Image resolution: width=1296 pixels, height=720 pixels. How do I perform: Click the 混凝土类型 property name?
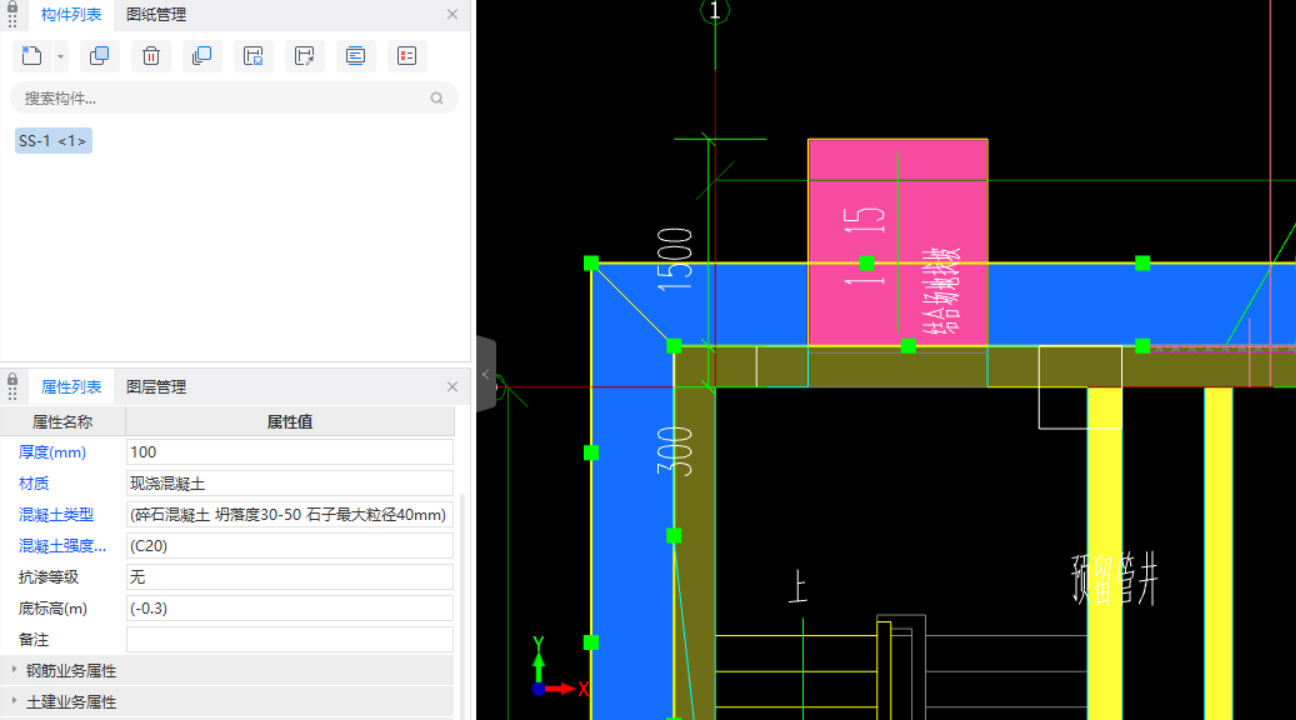(x=56, y=515)
